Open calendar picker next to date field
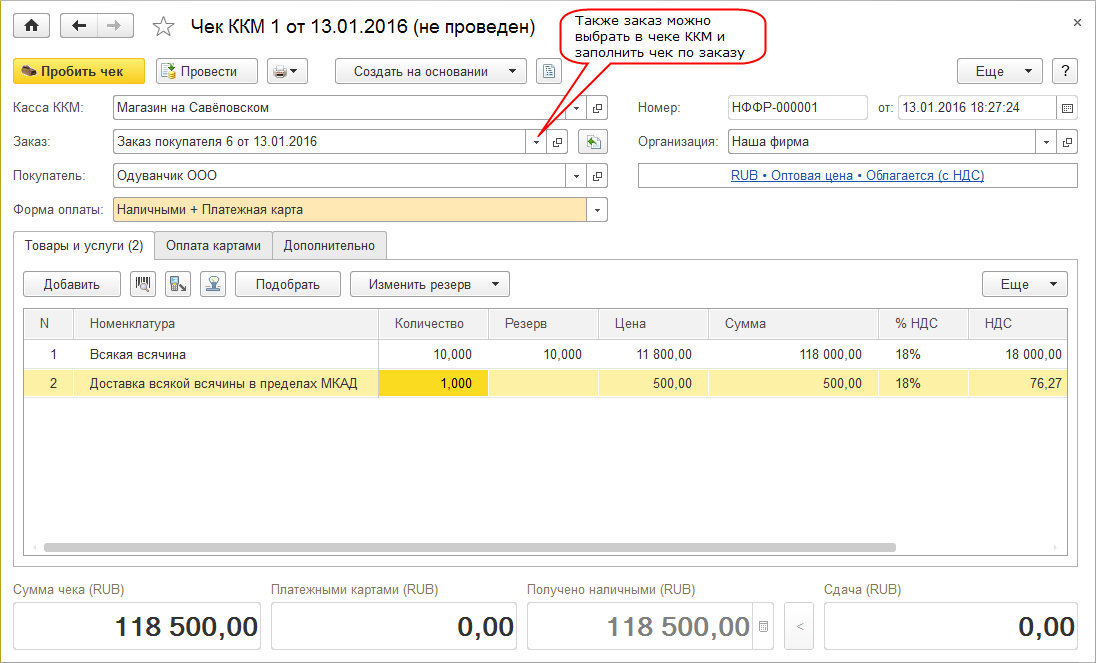The width and height of the screenshot is (1096, 663). coord(1067,108)
